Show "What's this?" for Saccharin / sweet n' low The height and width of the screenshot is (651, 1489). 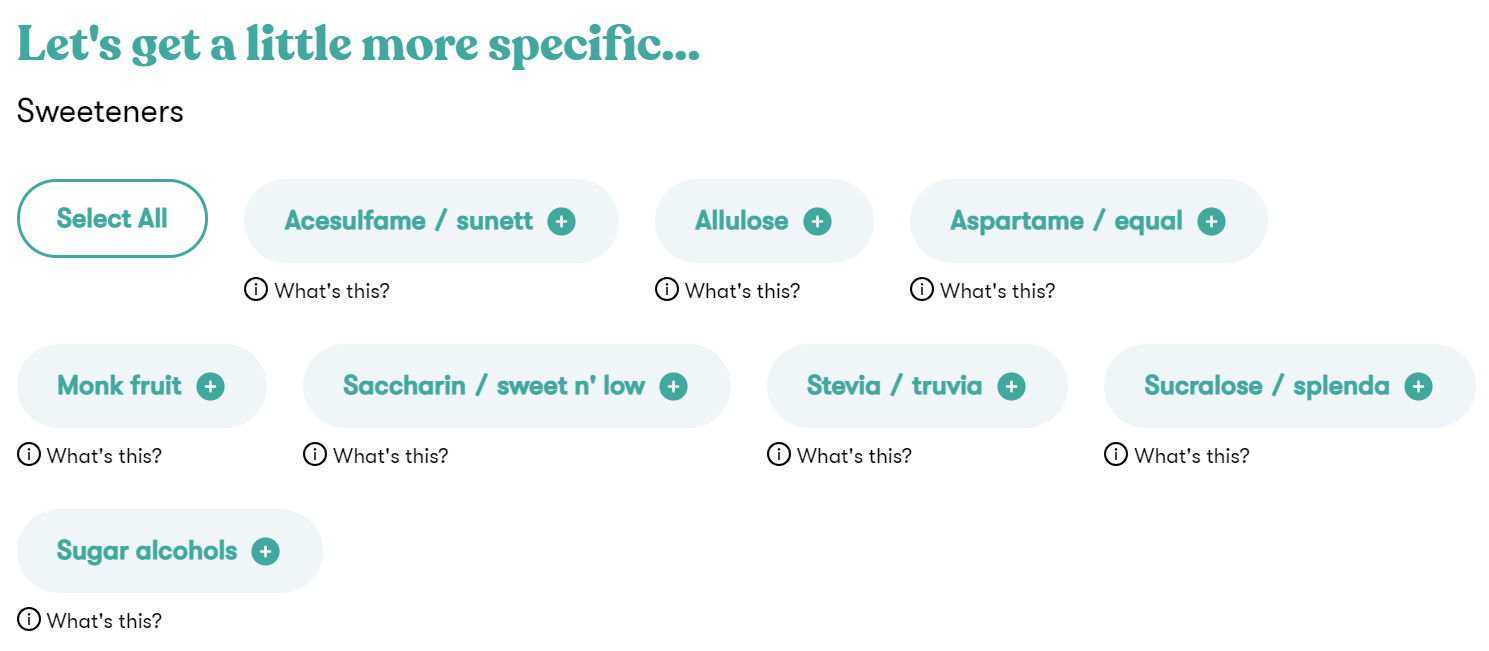(x=376, y=455)
